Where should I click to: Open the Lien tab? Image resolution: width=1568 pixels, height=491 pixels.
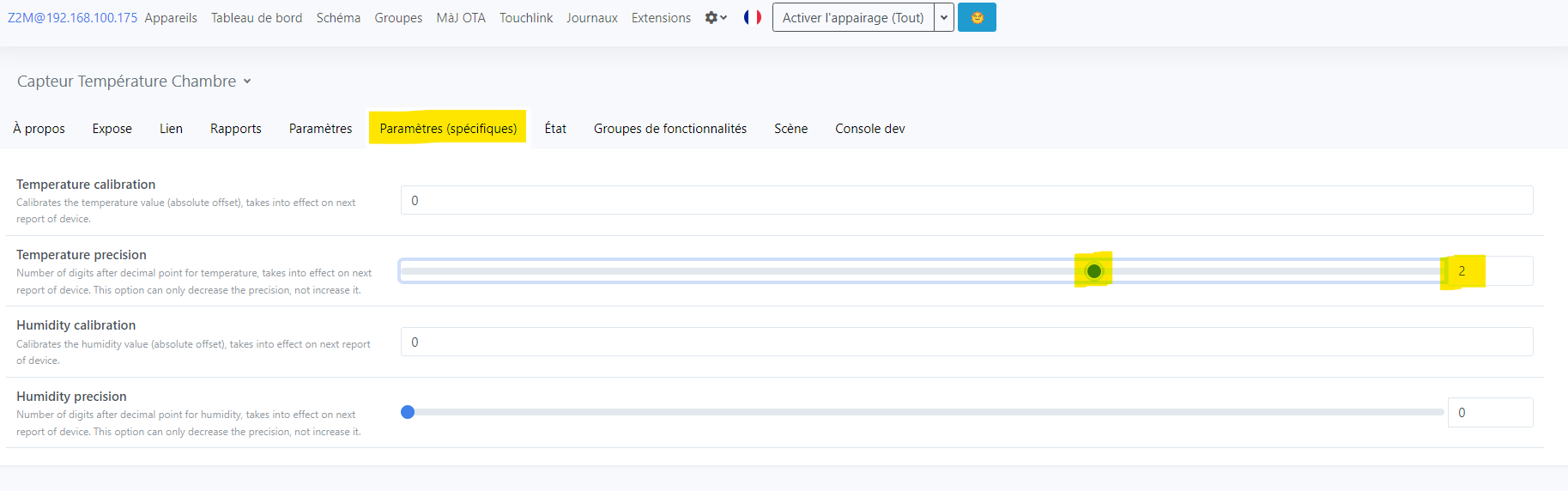[171, 128]
